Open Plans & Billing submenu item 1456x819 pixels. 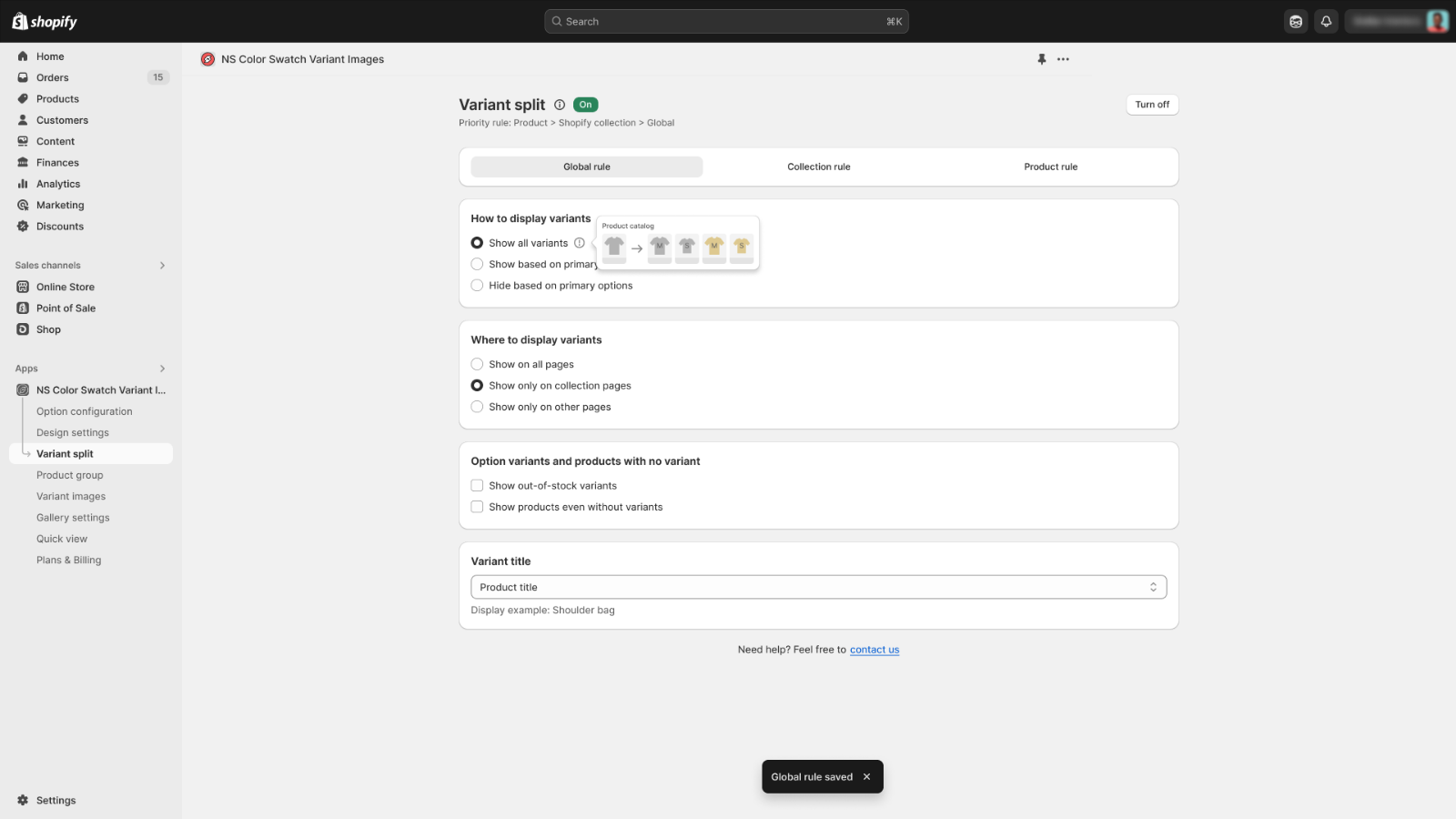pos(69,561)
